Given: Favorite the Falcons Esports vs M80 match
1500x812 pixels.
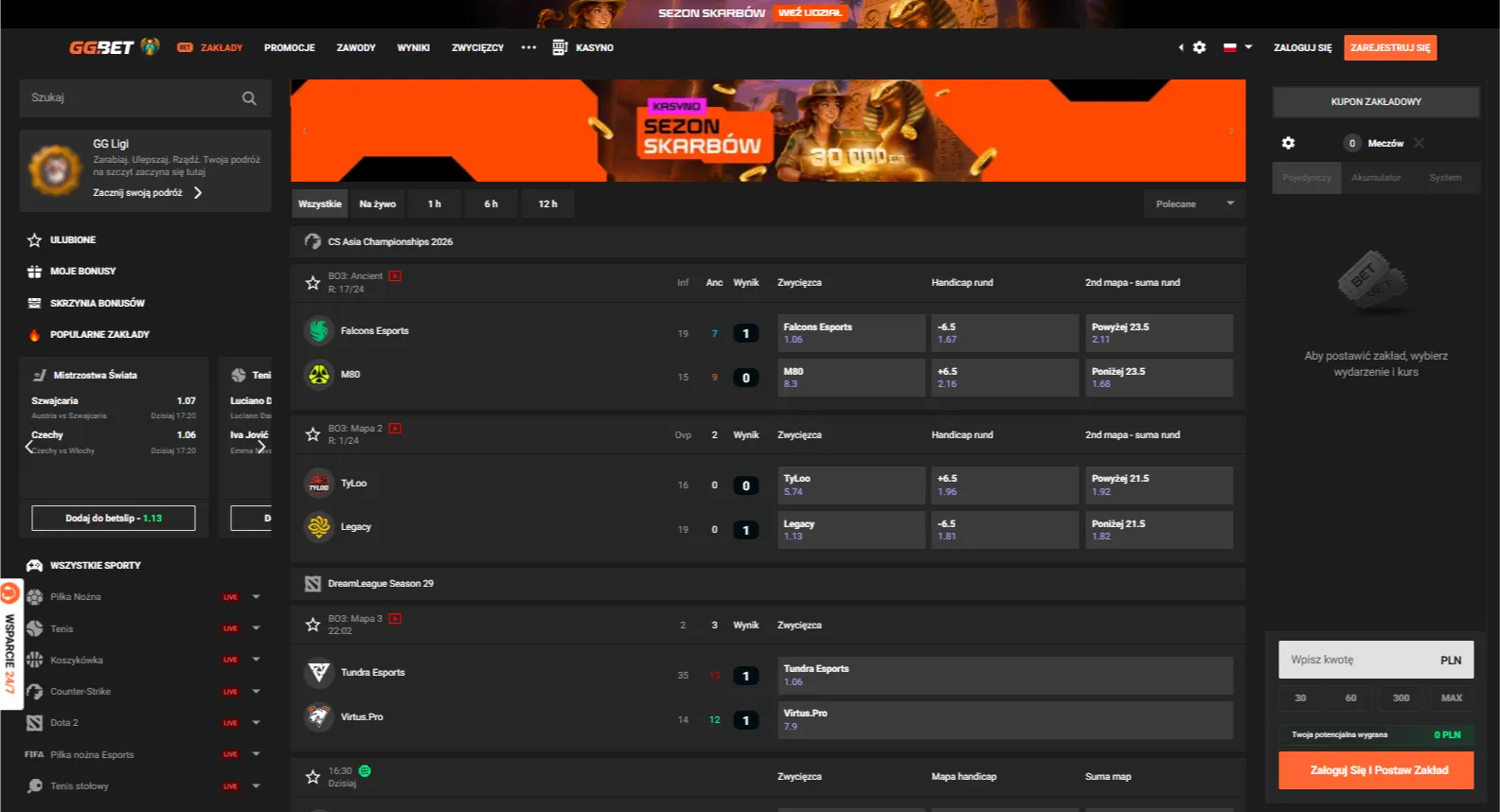Looking at the screenshot, I should click(312, 282).
